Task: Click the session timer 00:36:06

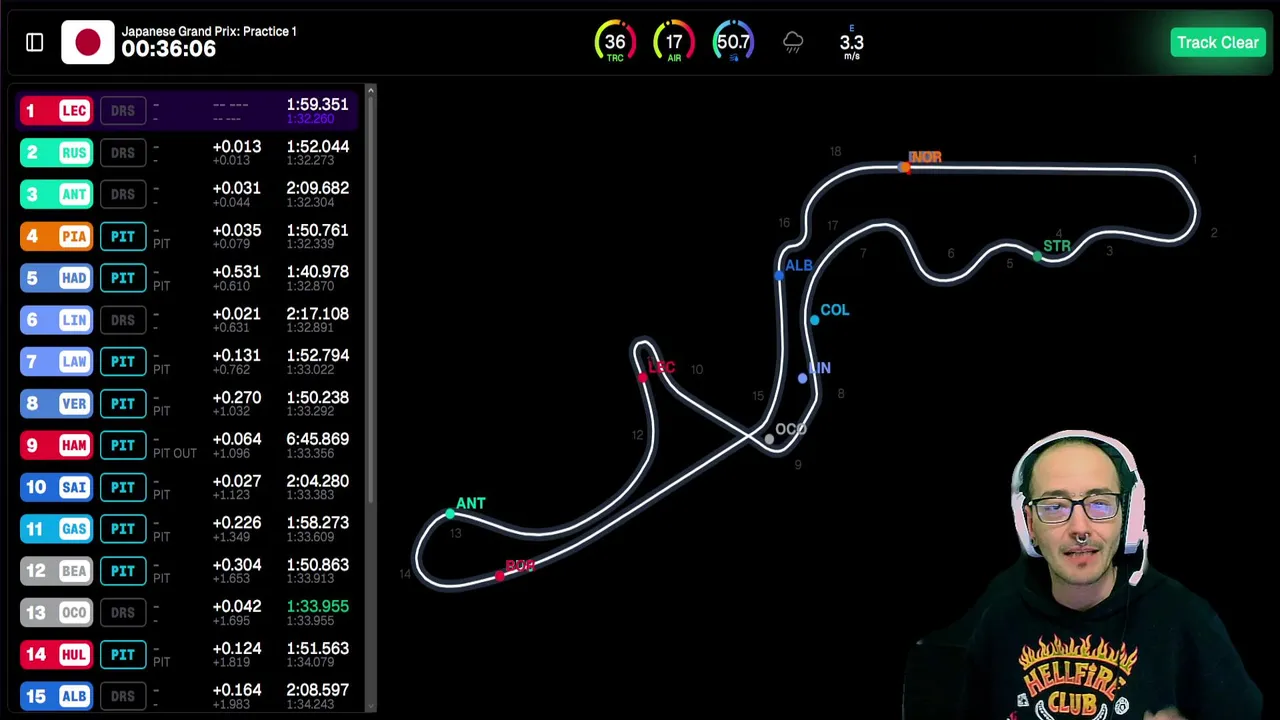Action: [x=168, y=49]
